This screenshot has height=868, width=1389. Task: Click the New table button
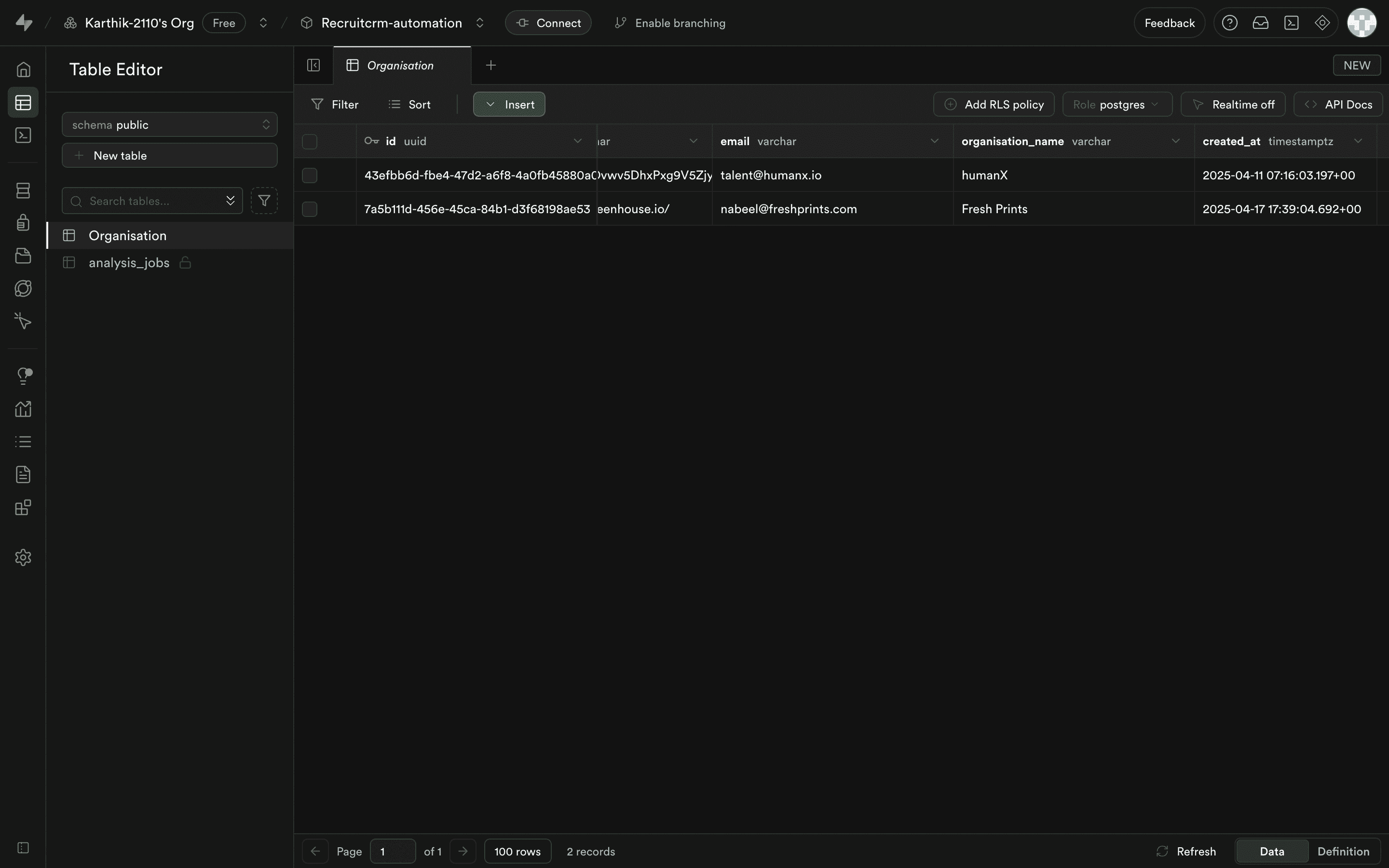[x=169, y=156]
